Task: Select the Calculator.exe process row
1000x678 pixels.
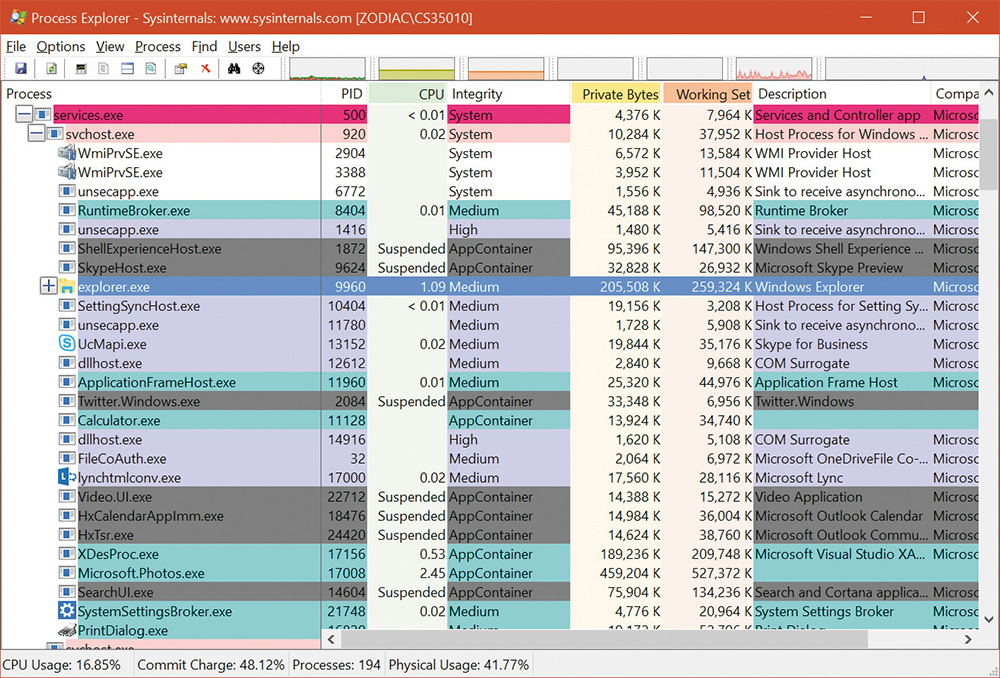Action: coord(119,421)
